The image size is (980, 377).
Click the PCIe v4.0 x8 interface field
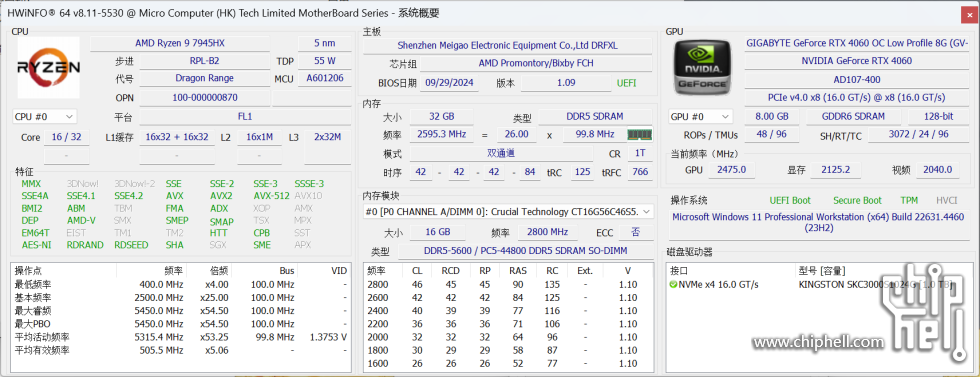pyautogui.click(x=856, y=98)
